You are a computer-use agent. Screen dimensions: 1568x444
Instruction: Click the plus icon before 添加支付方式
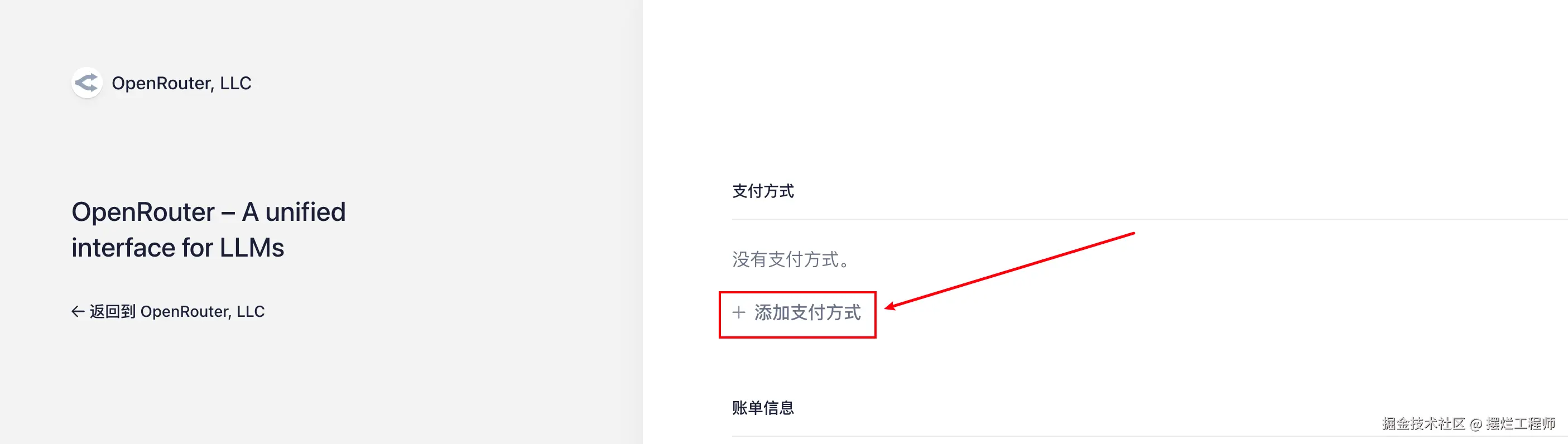pos(738,312)
